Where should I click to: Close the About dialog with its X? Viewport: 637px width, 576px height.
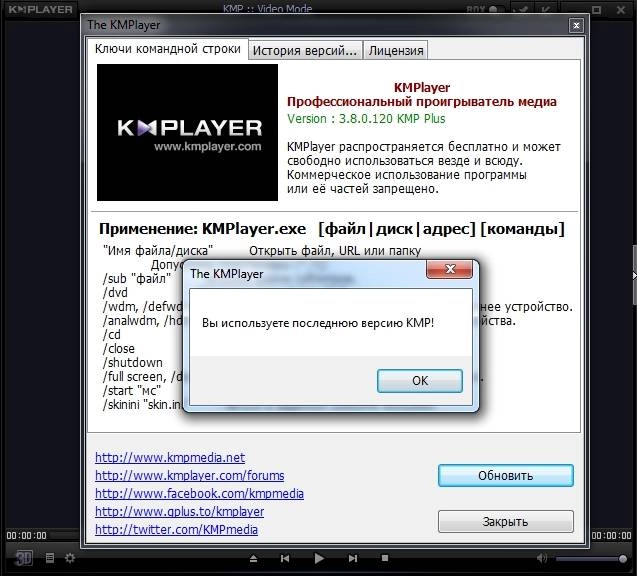[576, 26]
